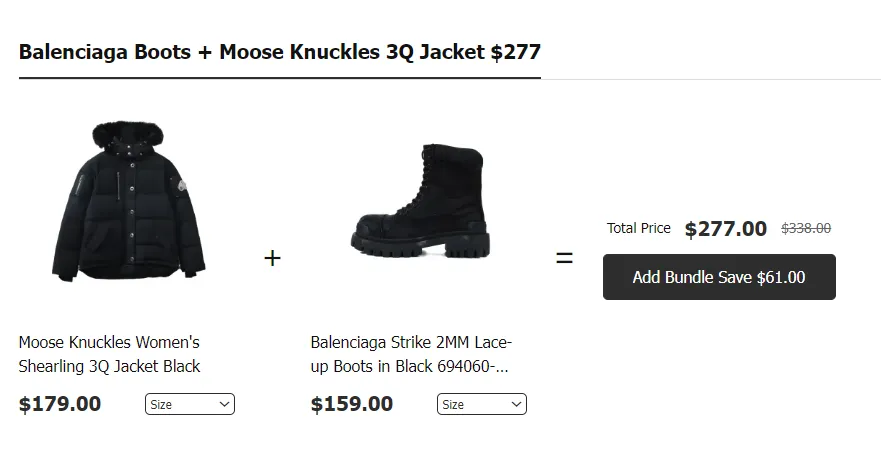881x464 pixels.
Task: Click the $277.00 bundle total price
Action: point(725,229)
